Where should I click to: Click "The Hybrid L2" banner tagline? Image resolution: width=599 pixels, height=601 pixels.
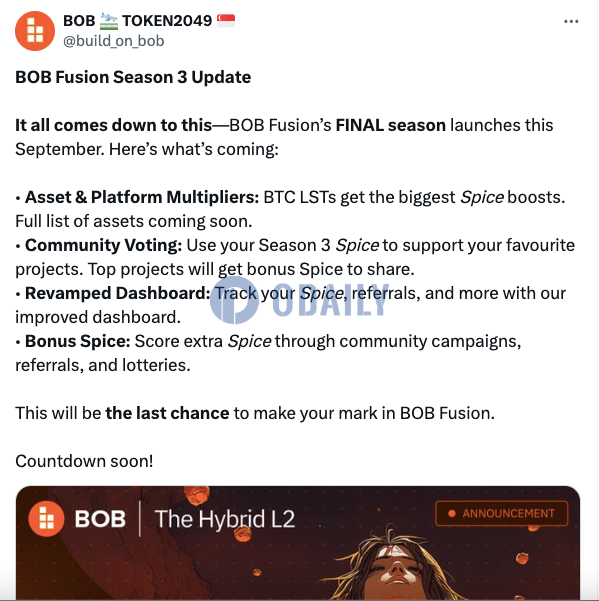click(225, 519)
